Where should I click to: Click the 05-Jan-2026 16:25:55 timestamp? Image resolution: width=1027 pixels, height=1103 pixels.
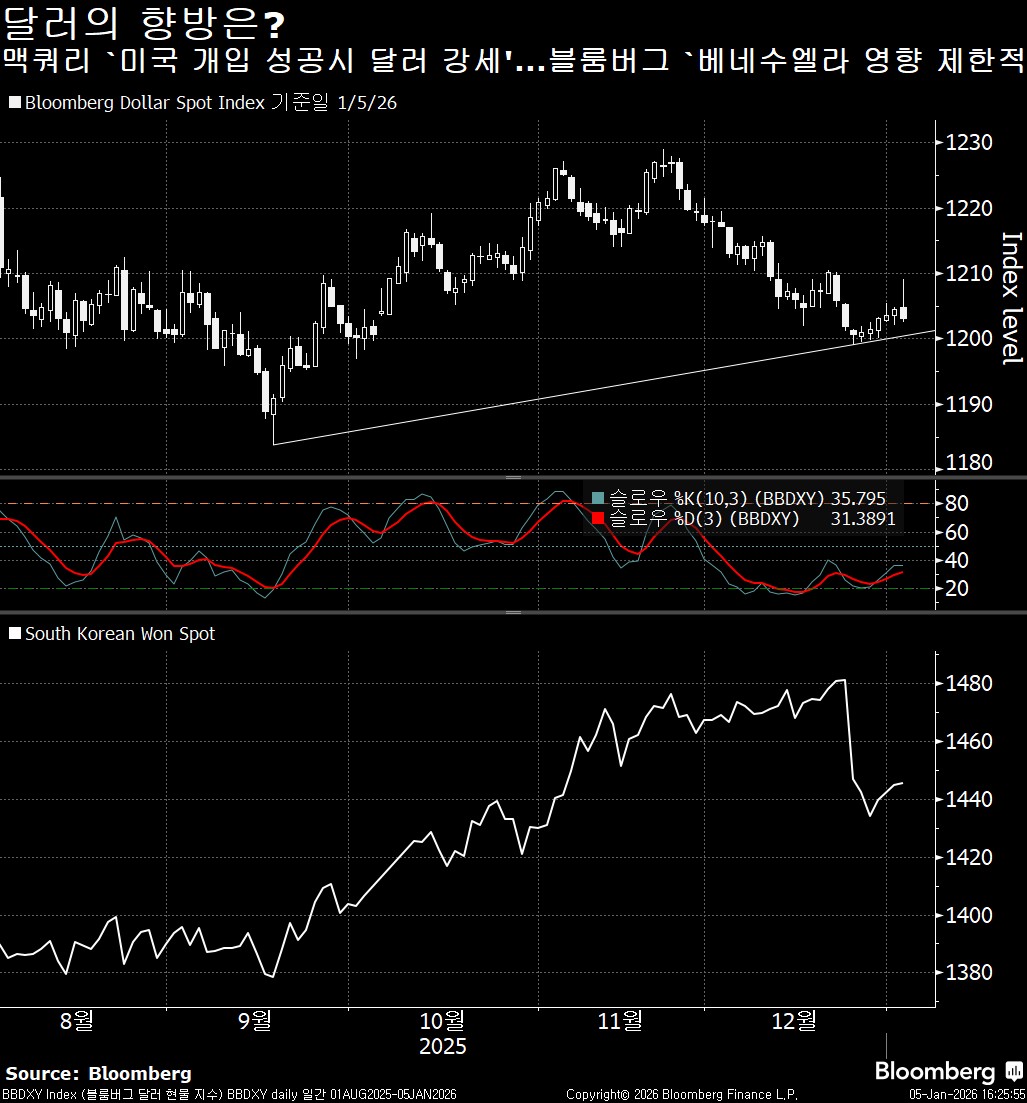963,1093
